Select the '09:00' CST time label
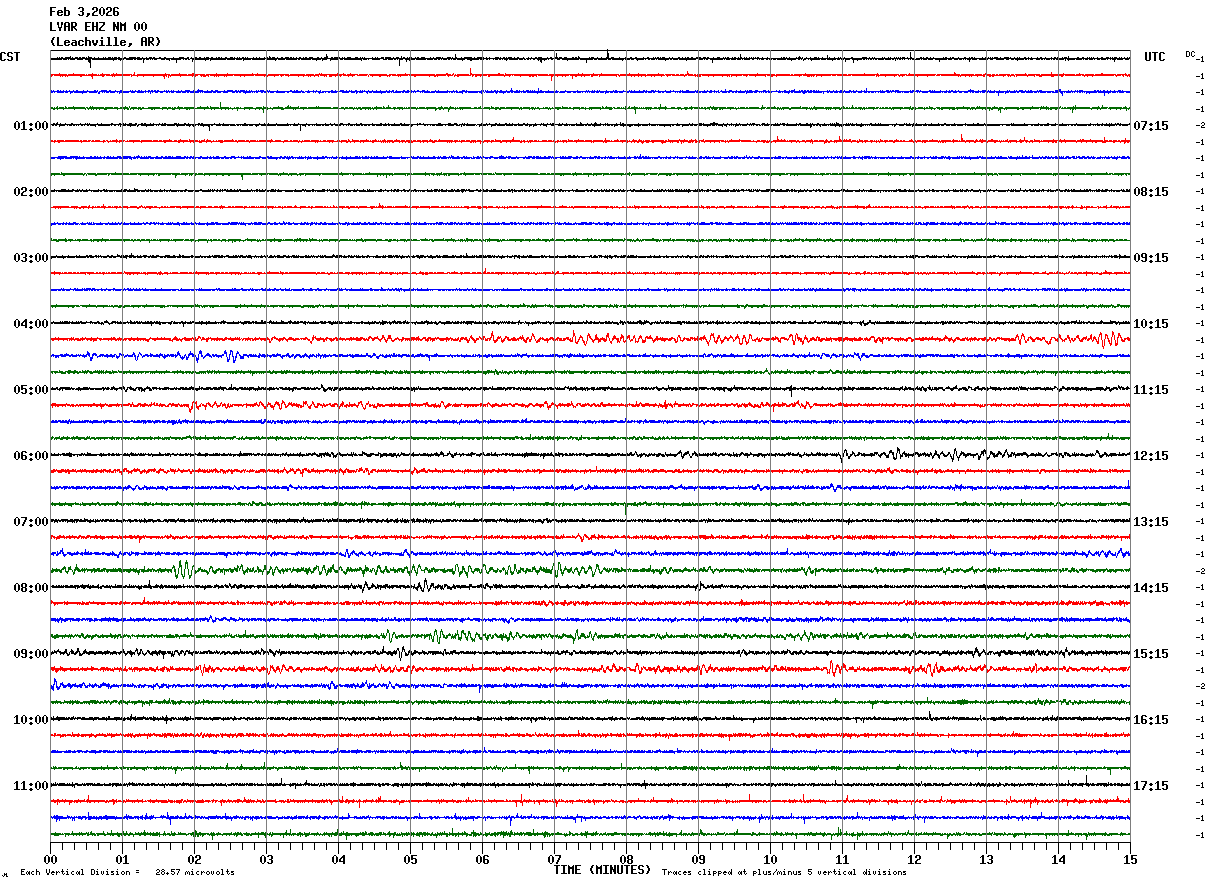 31,654
